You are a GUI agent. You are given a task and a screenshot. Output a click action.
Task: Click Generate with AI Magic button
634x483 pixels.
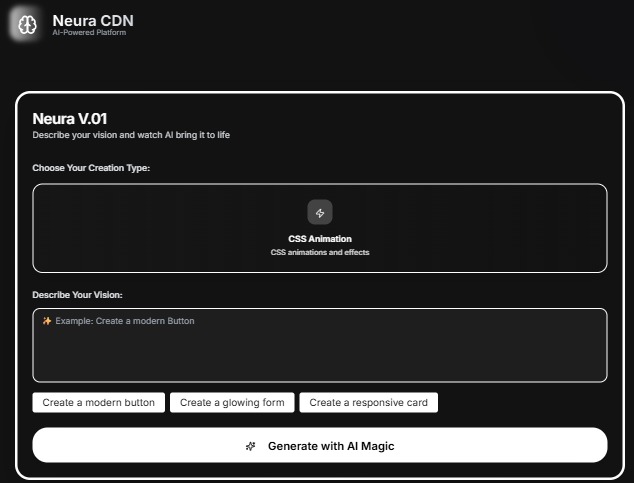pos(320,445)
